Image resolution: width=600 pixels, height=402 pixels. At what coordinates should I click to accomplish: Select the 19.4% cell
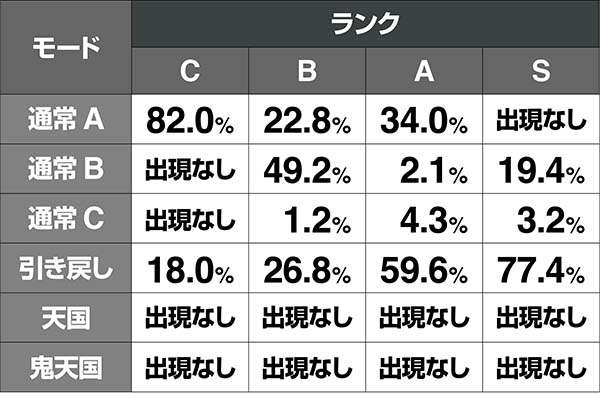[541, 171]
